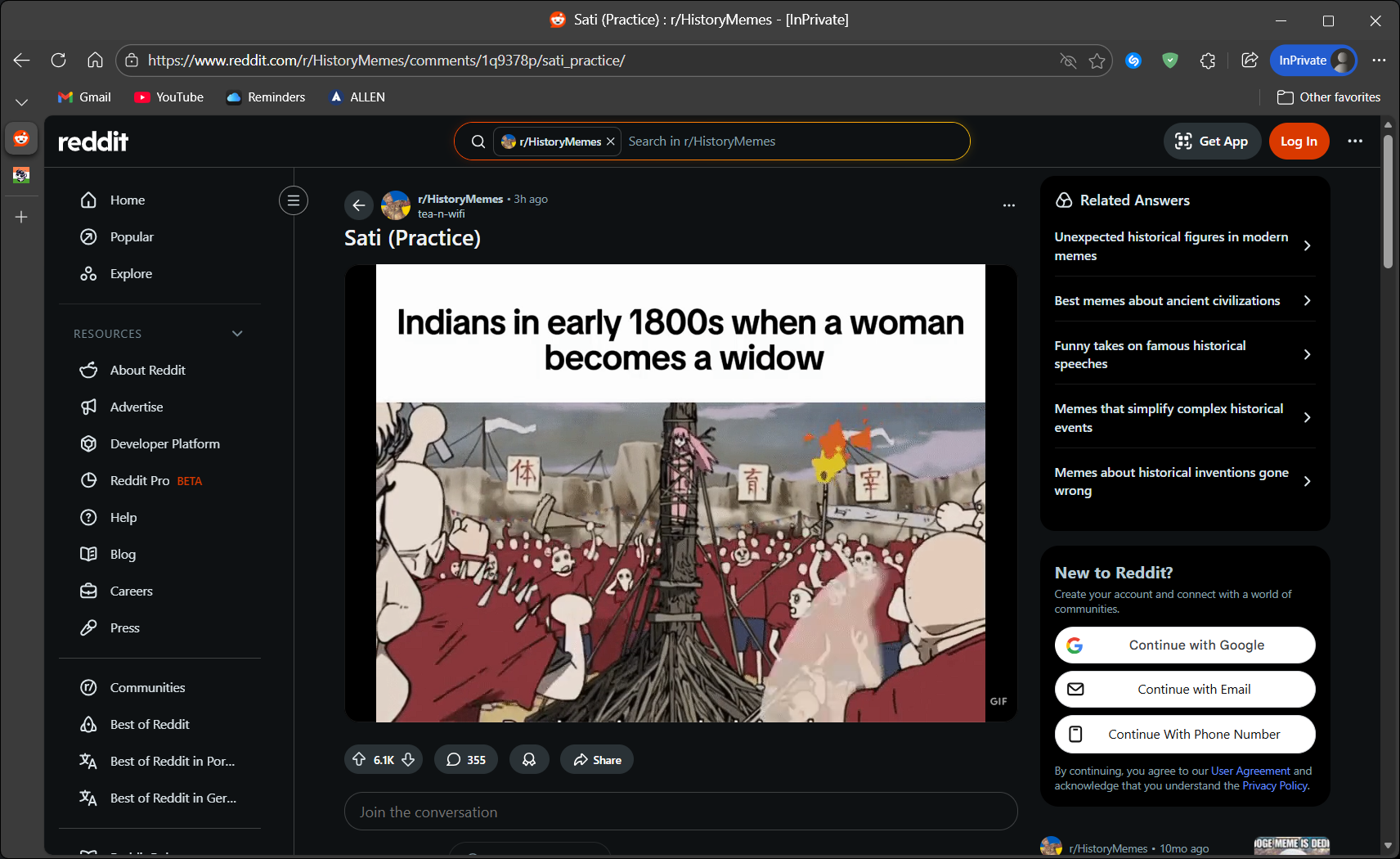Collapse the Resources section
This screenshot has width=1400, height=859.
coord(237,334)
